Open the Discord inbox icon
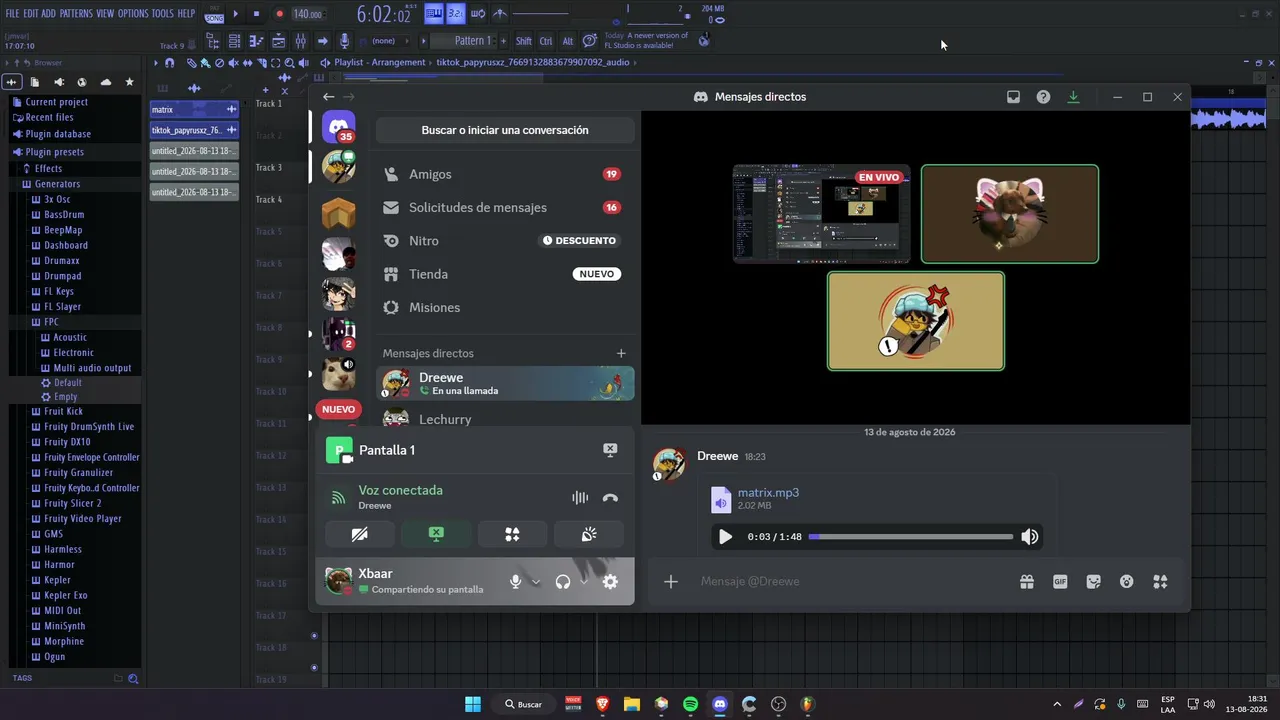Viewport: 1280px width, 720px height. pyautogui.click(x=1013, y=97)
